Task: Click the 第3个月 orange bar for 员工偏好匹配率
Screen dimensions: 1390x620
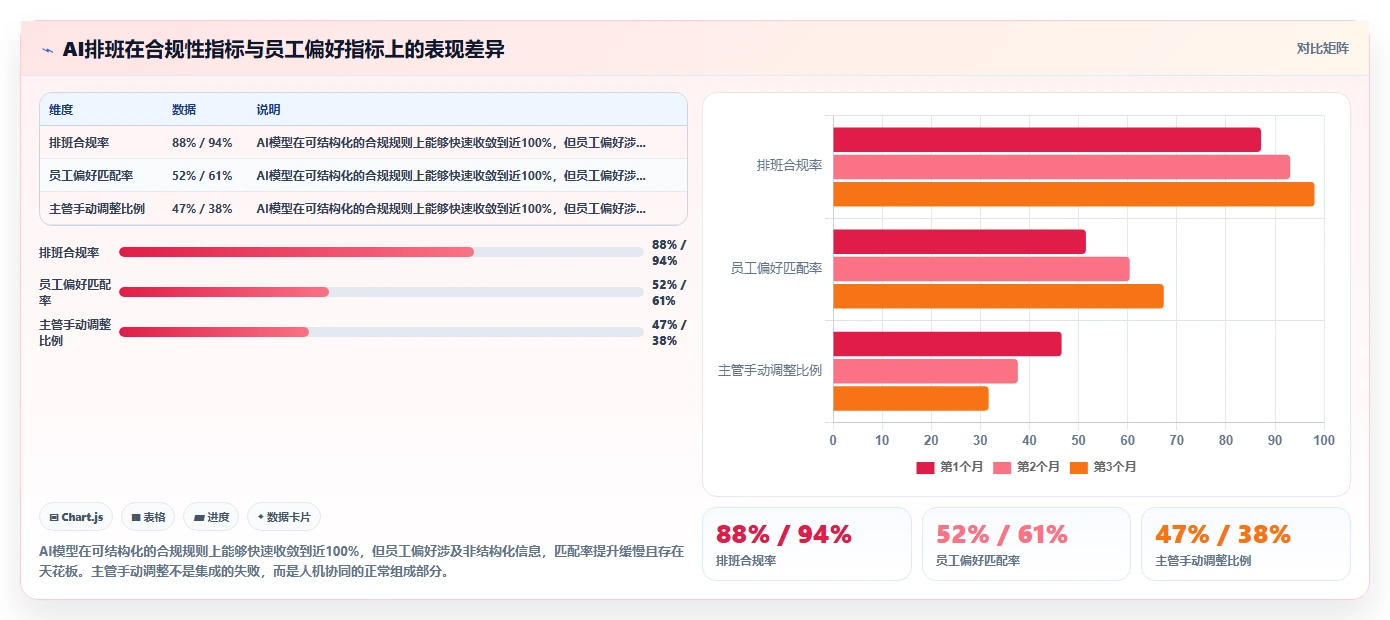Action: tap(998, 296)
